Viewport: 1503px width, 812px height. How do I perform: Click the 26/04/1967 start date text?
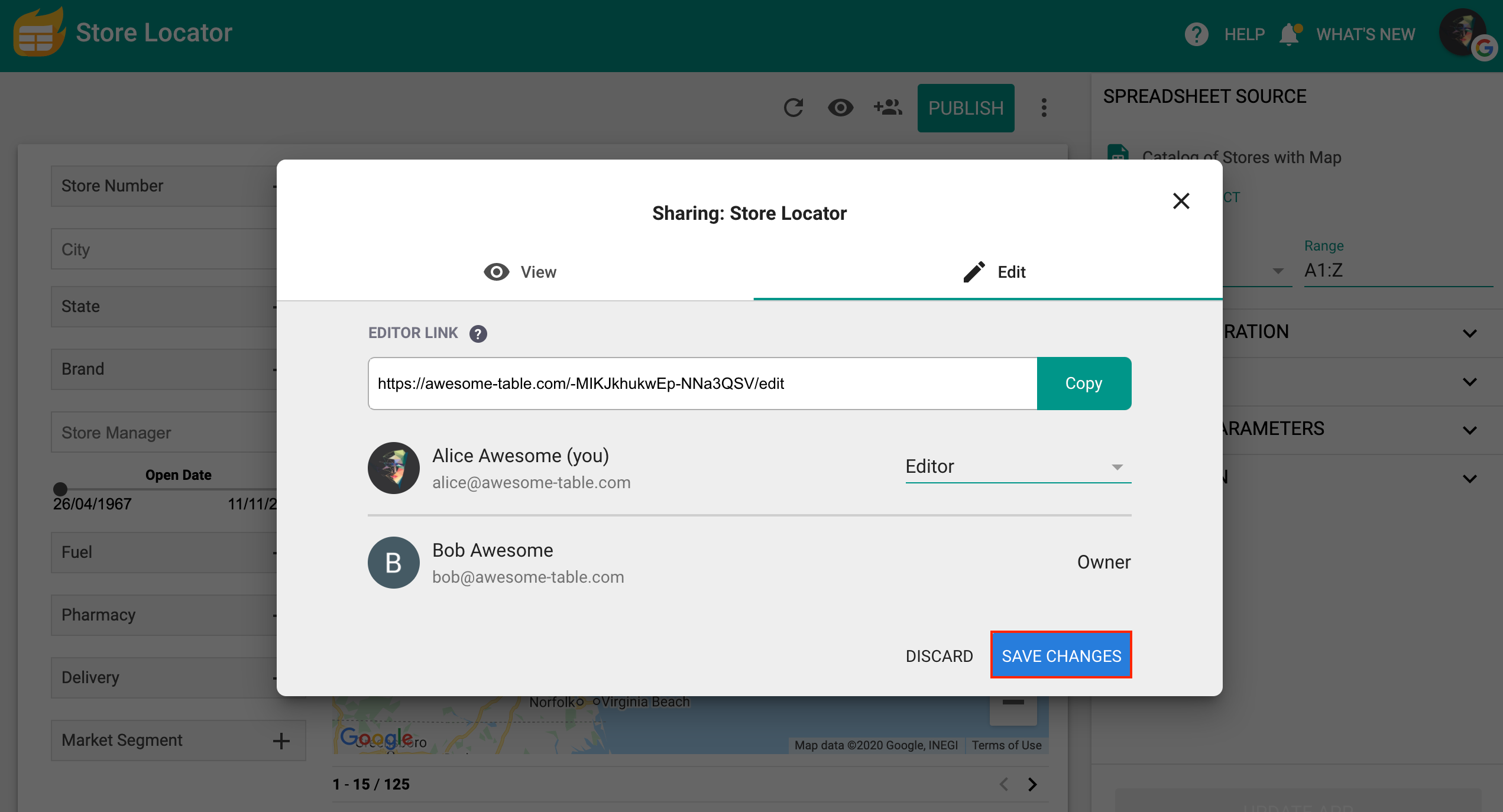click(92, 504)
